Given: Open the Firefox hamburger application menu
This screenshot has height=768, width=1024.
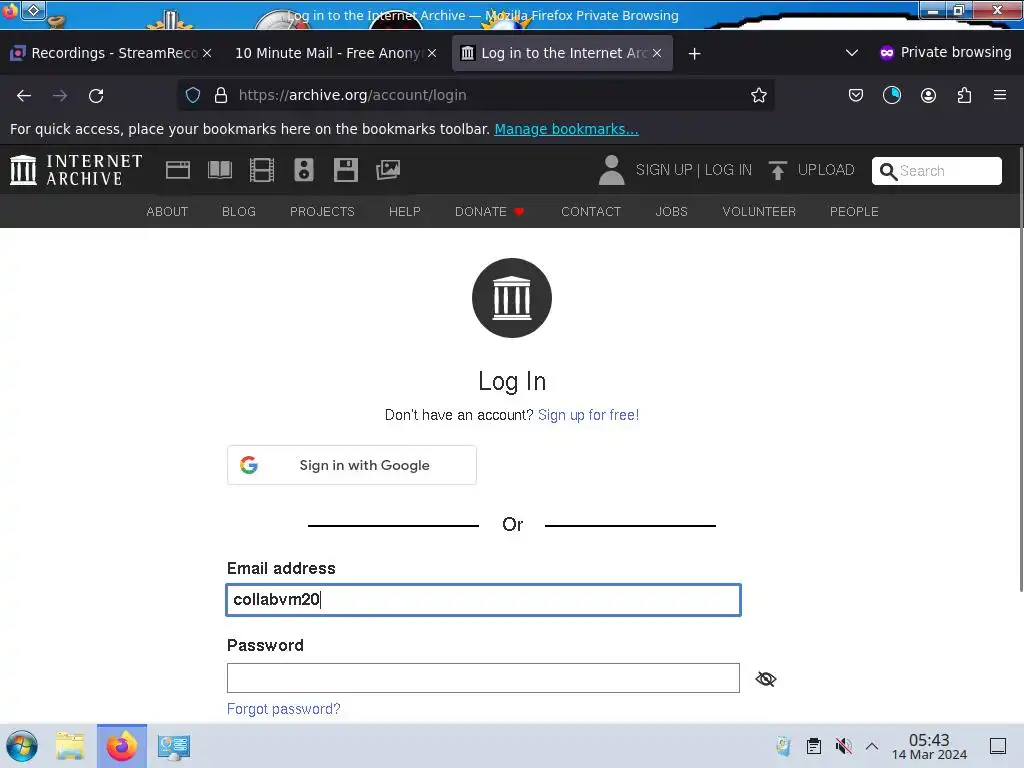Looking at the screenshot, I should point(1000,95).
